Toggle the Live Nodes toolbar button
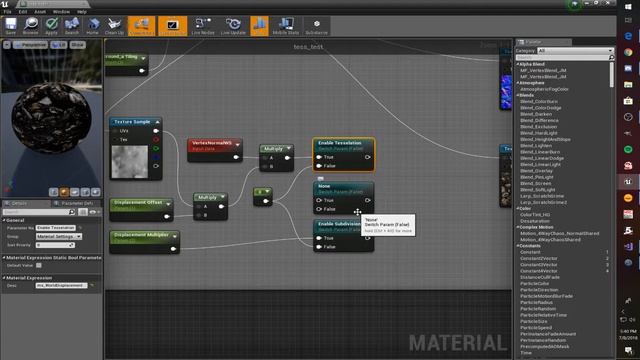Screen dimensions: 640x360 (x=203, y=26)
